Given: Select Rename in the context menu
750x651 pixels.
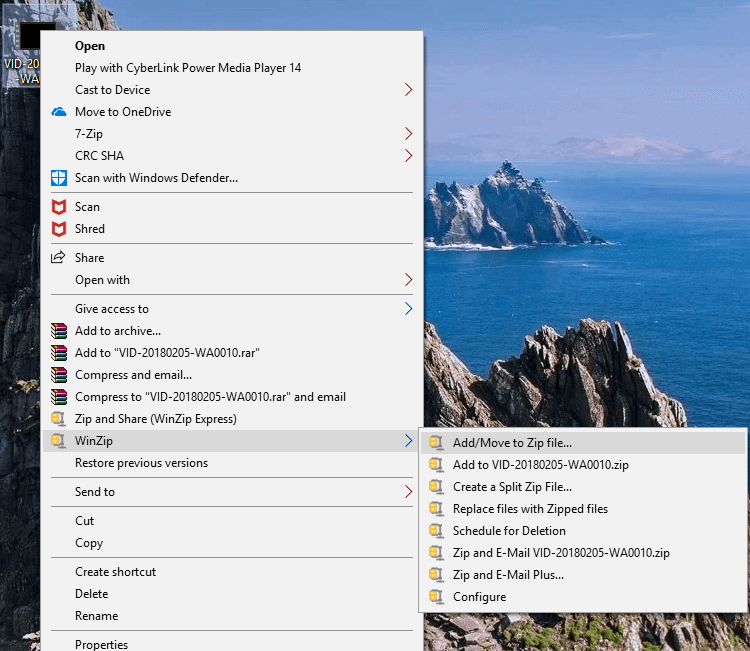Looking at the screenshot, I should 96,616.
